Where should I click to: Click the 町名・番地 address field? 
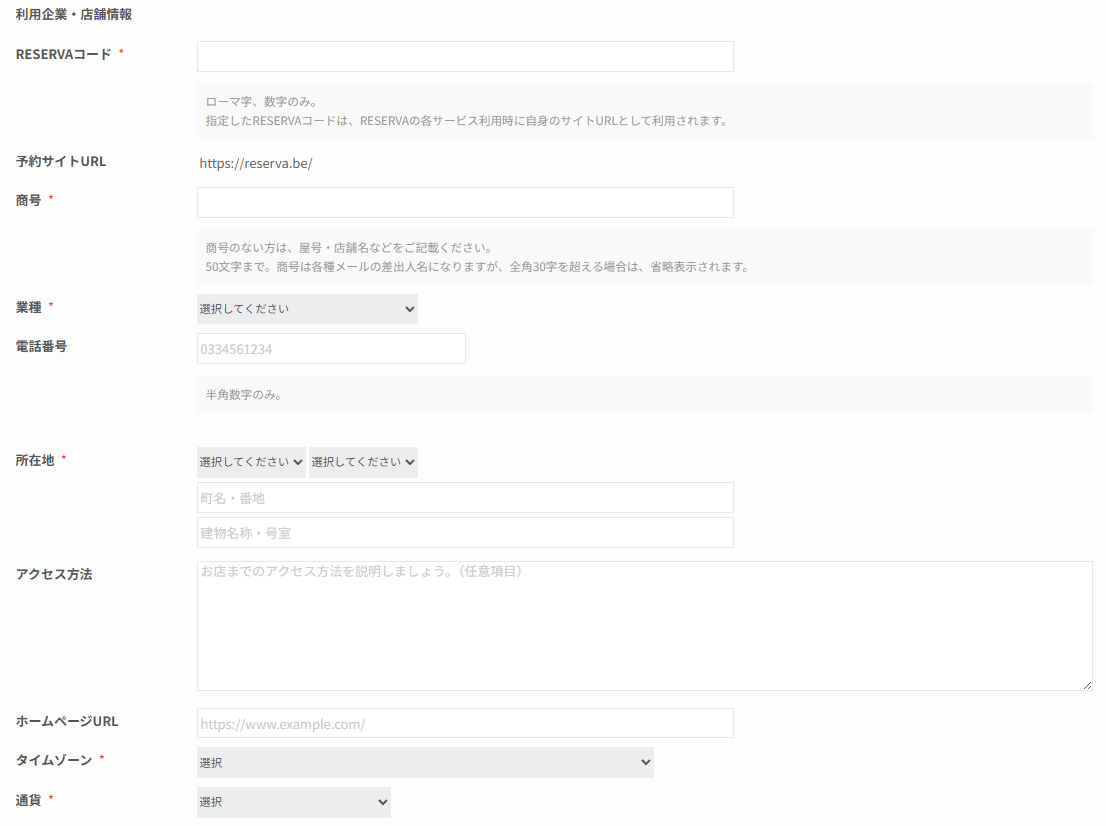click(x=465, y=498)
